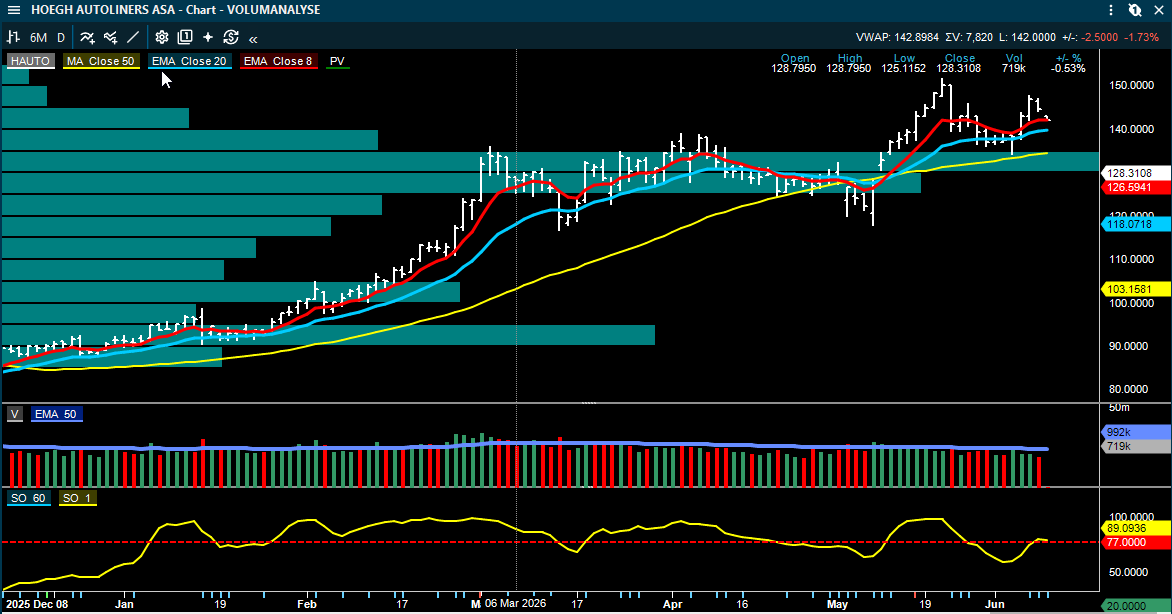Select the EMA Close 20 legend label

tap(189, 61)
